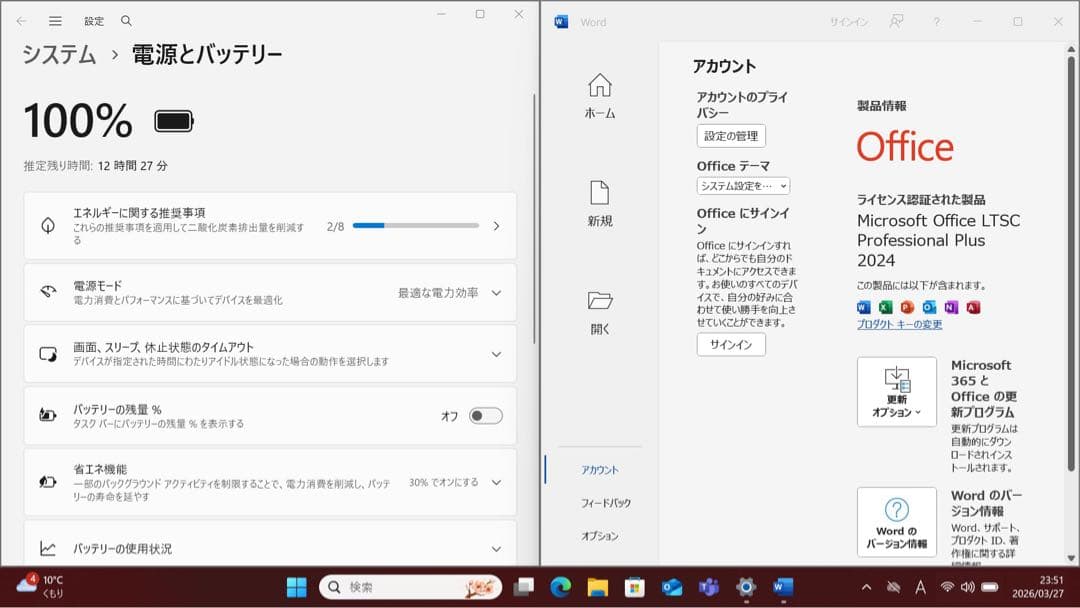Click the screen and sleep timeout icon
The width and height of the screenshot is (1080, 608).
(x=48, y=354)
